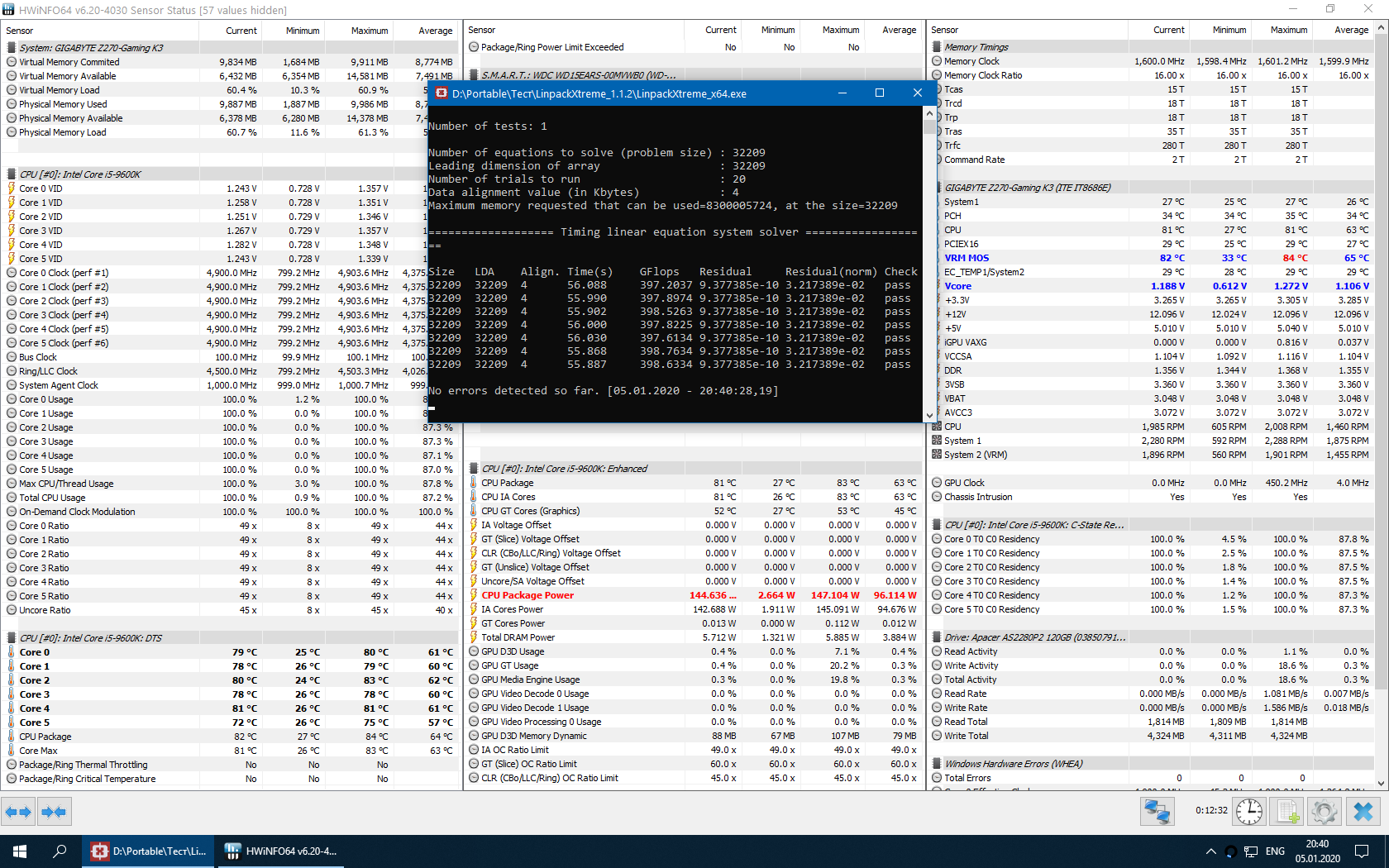Open Windows taskbar search
1389x868 pixels.
coord(60,851)
